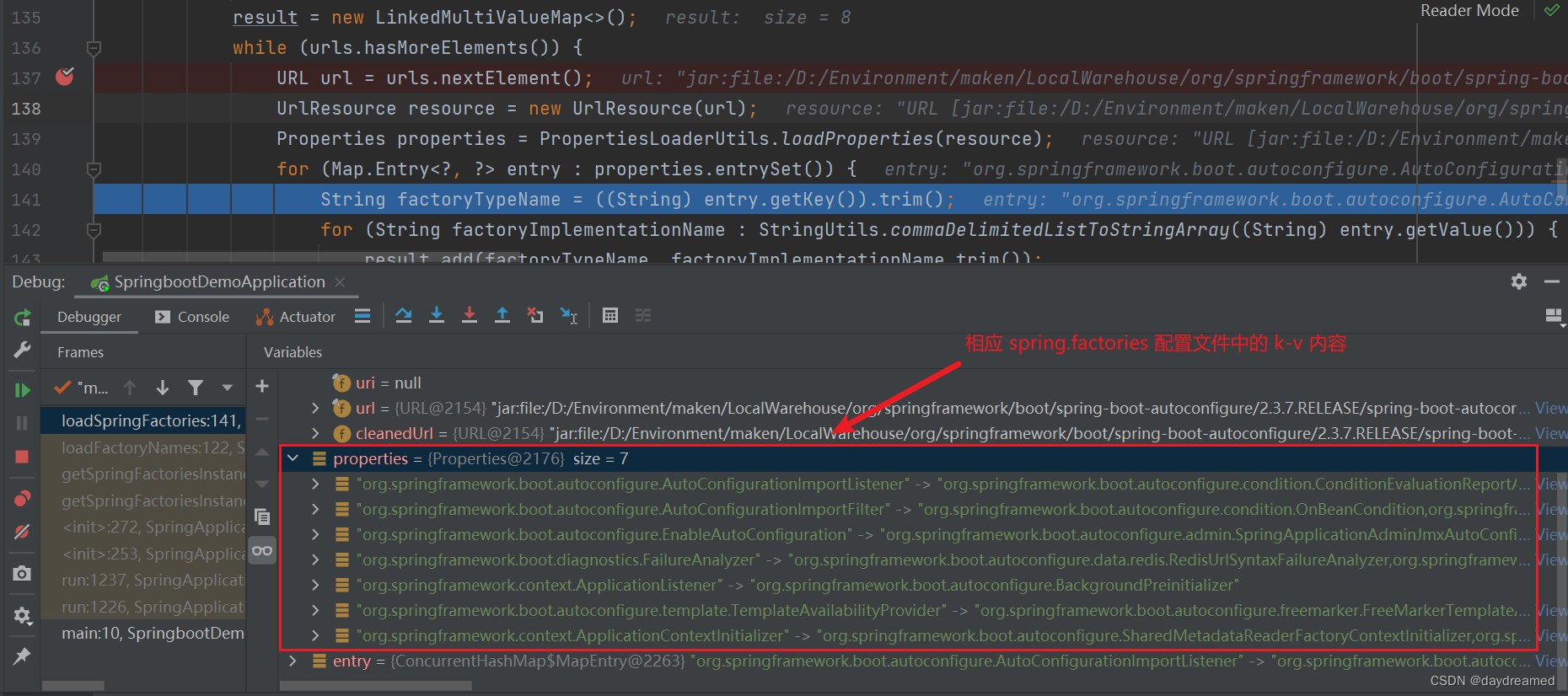Expand the AutoConfigurationImportListener properties entry
The height and width of the screenshot is (696, 1568).
click(x=315, y=484)
